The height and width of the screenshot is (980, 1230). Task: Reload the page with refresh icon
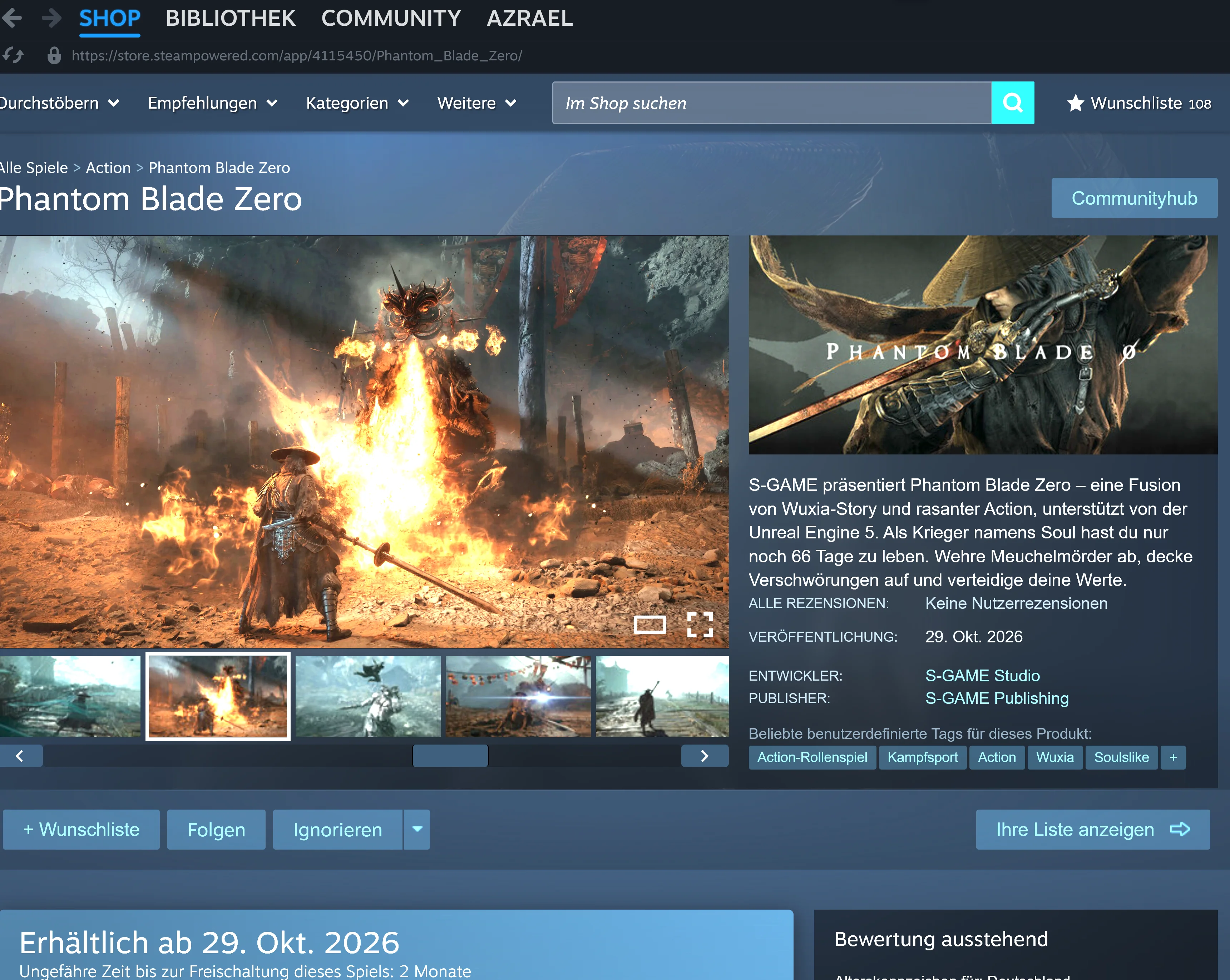point(13,55)
